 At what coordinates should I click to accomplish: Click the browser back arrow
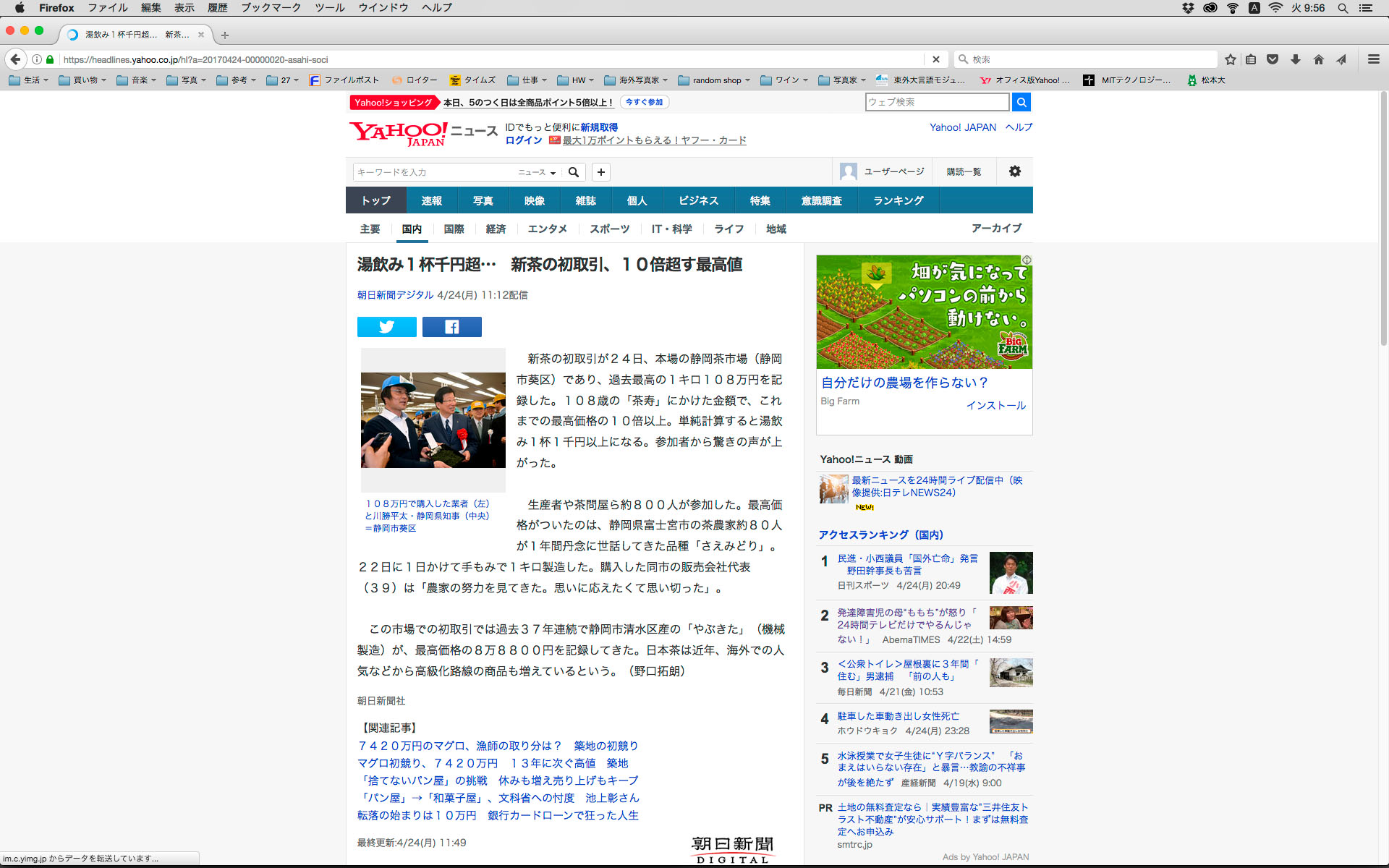(x=15, y=59)
